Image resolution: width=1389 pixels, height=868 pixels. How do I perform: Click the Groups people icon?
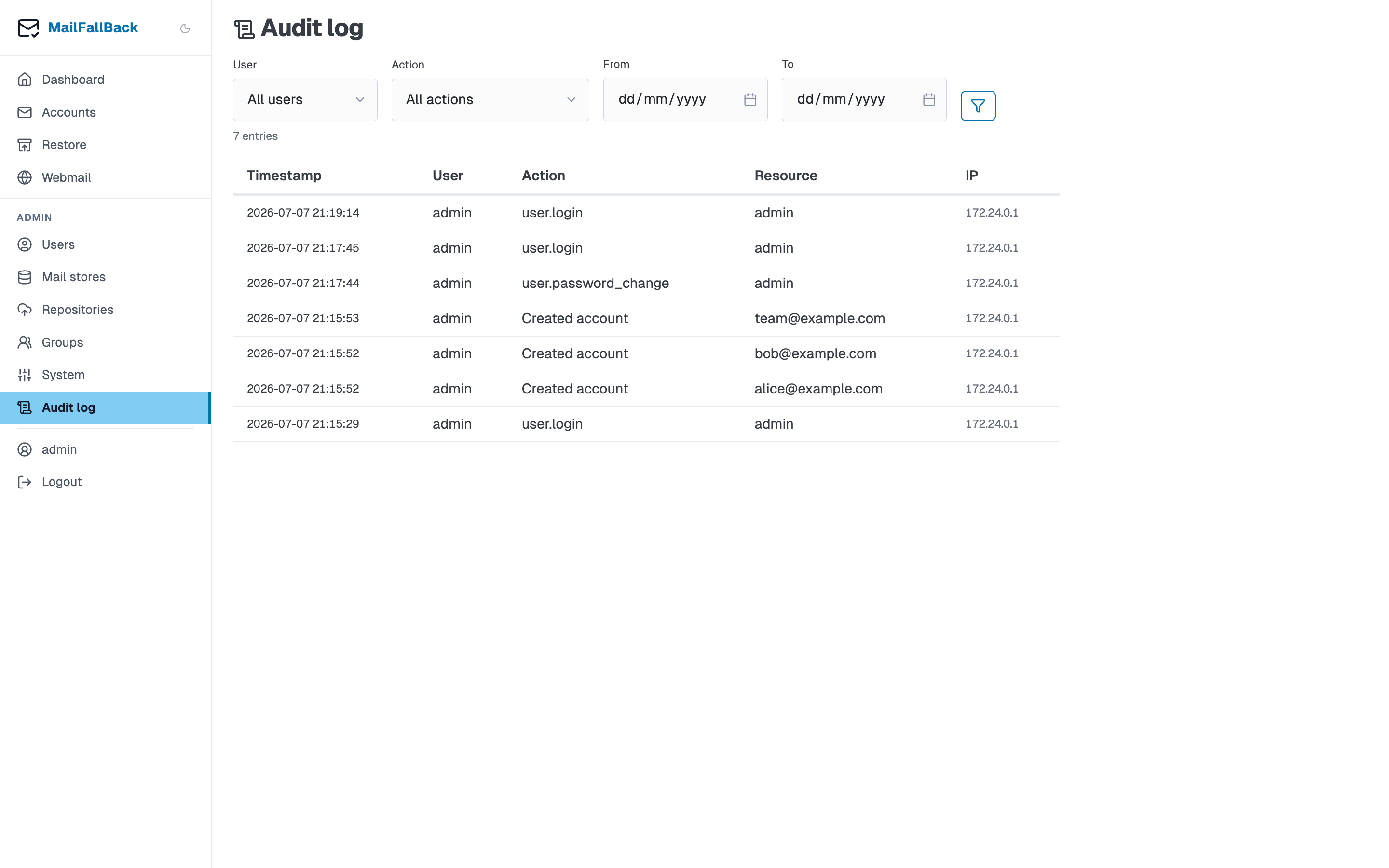tap(25, 342)
